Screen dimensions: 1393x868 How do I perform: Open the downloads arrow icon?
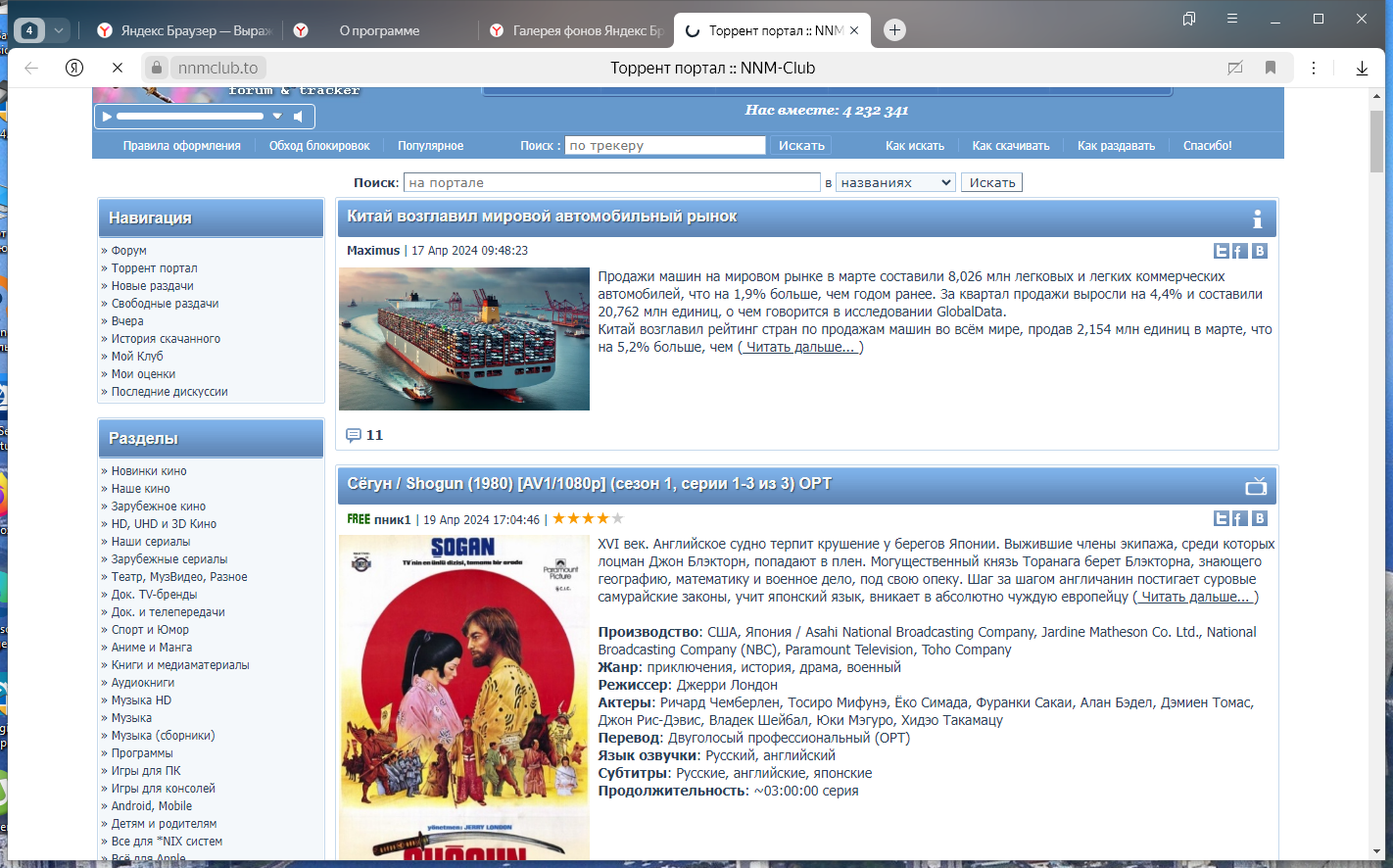(x=1362, y=68)
